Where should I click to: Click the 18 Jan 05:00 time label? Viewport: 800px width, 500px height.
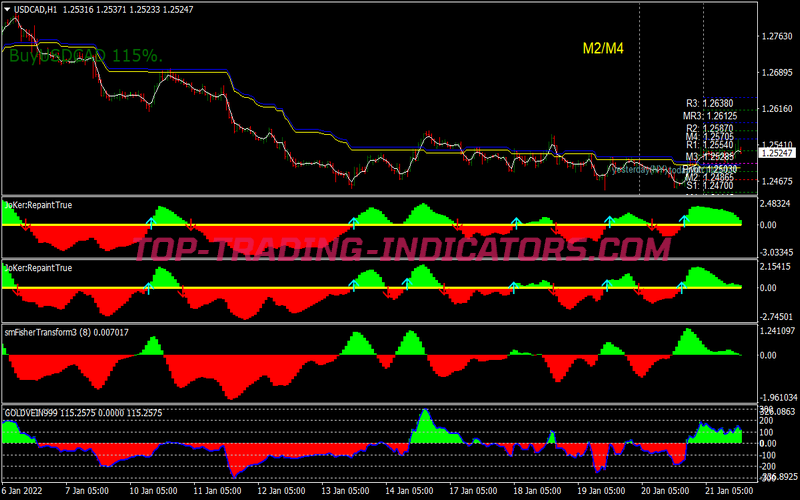[537, 491]
